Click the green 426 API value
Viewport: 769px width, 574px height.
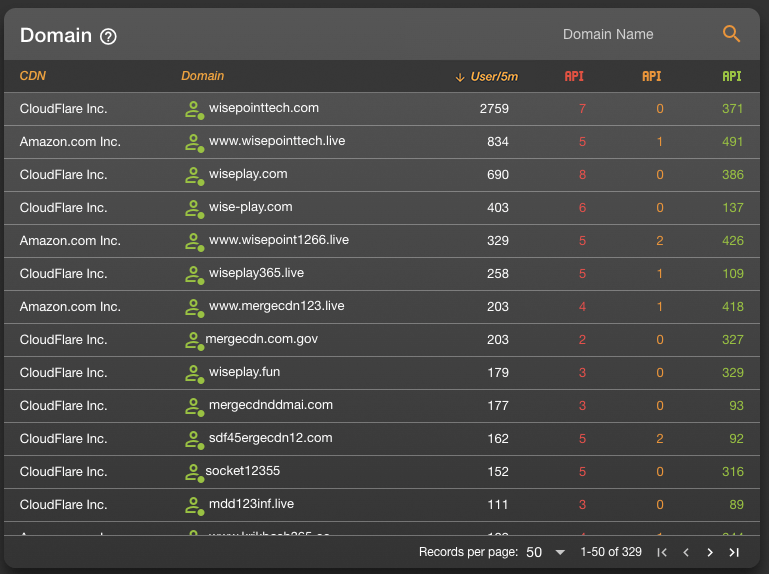pos(733,241)
